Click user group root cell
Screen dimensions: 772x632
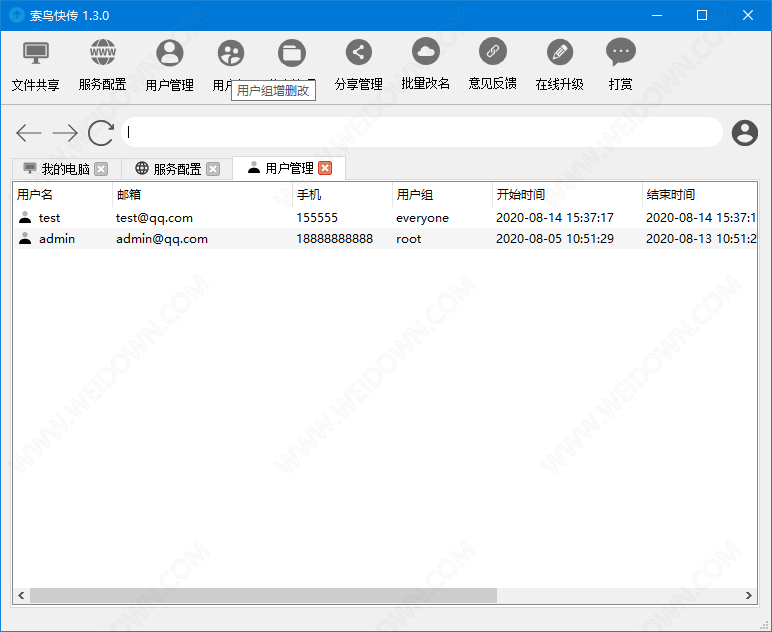point(409,239)
